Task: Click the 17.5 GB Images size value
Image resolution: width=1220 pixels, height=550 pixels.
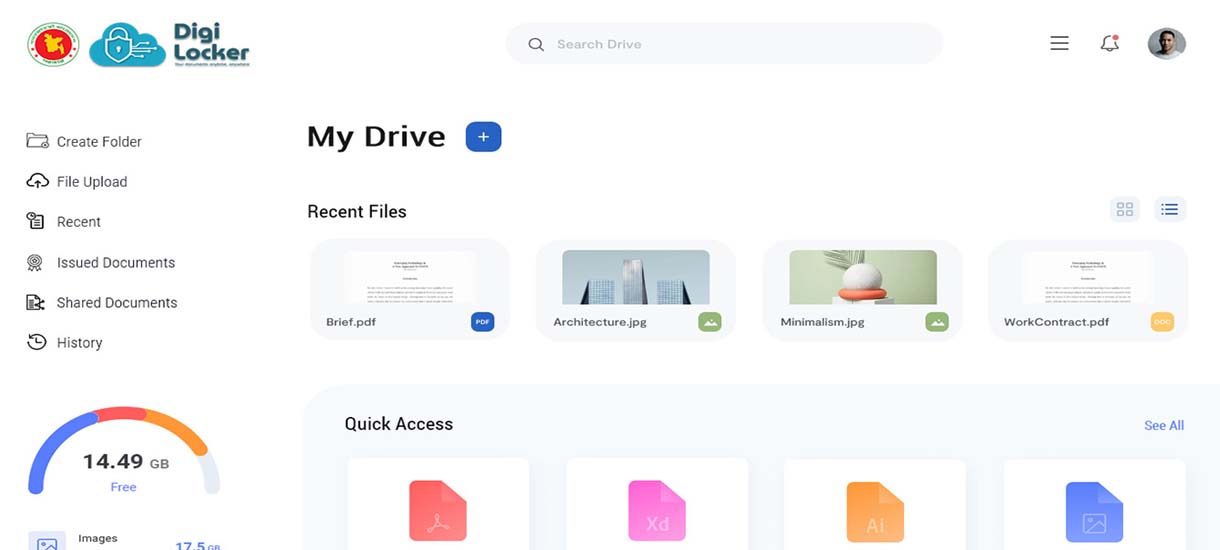Action: [x=198, y=545]
